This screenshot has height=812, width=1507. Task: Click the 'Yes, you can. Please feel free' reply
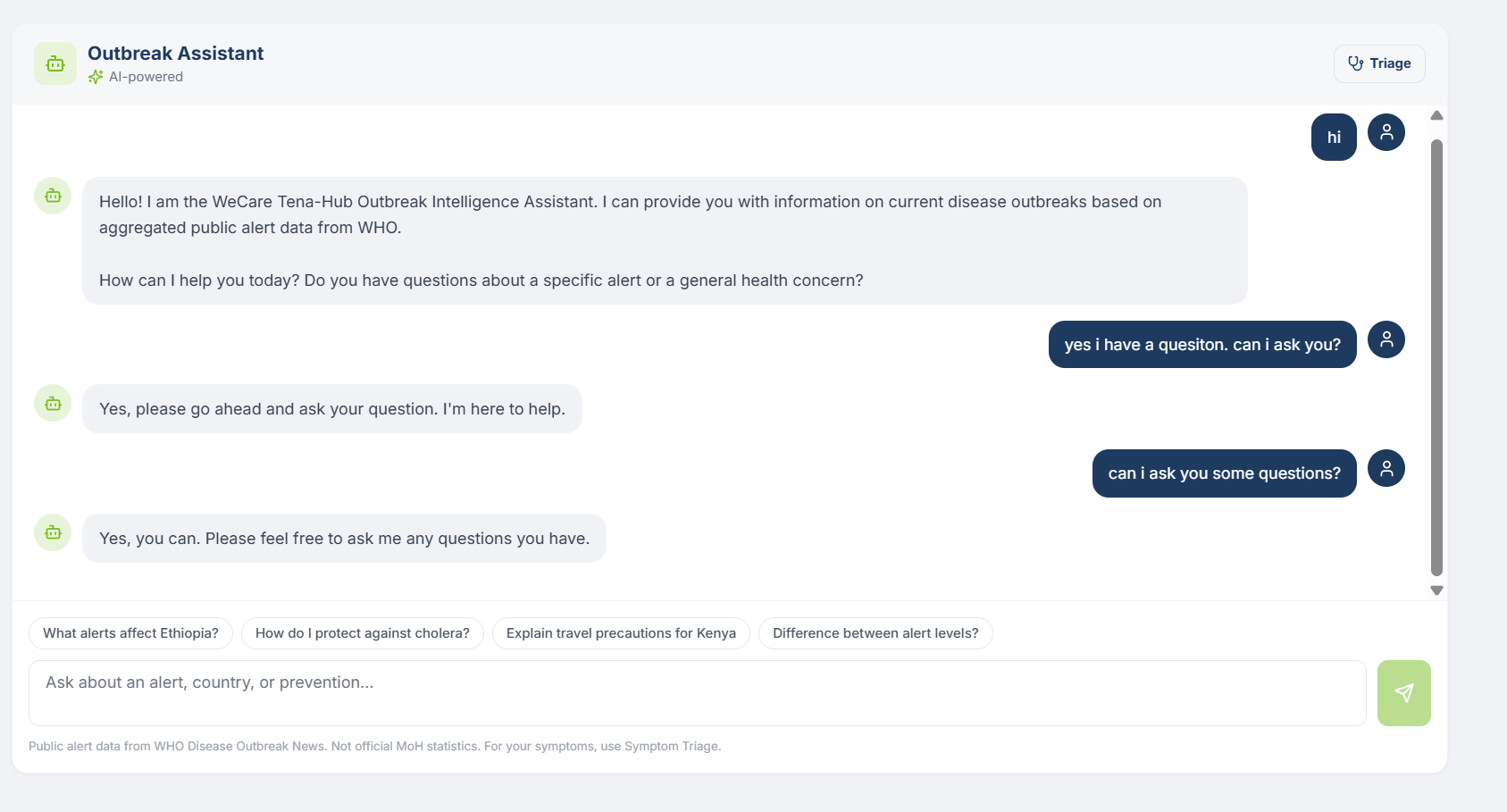click(344, 539)
